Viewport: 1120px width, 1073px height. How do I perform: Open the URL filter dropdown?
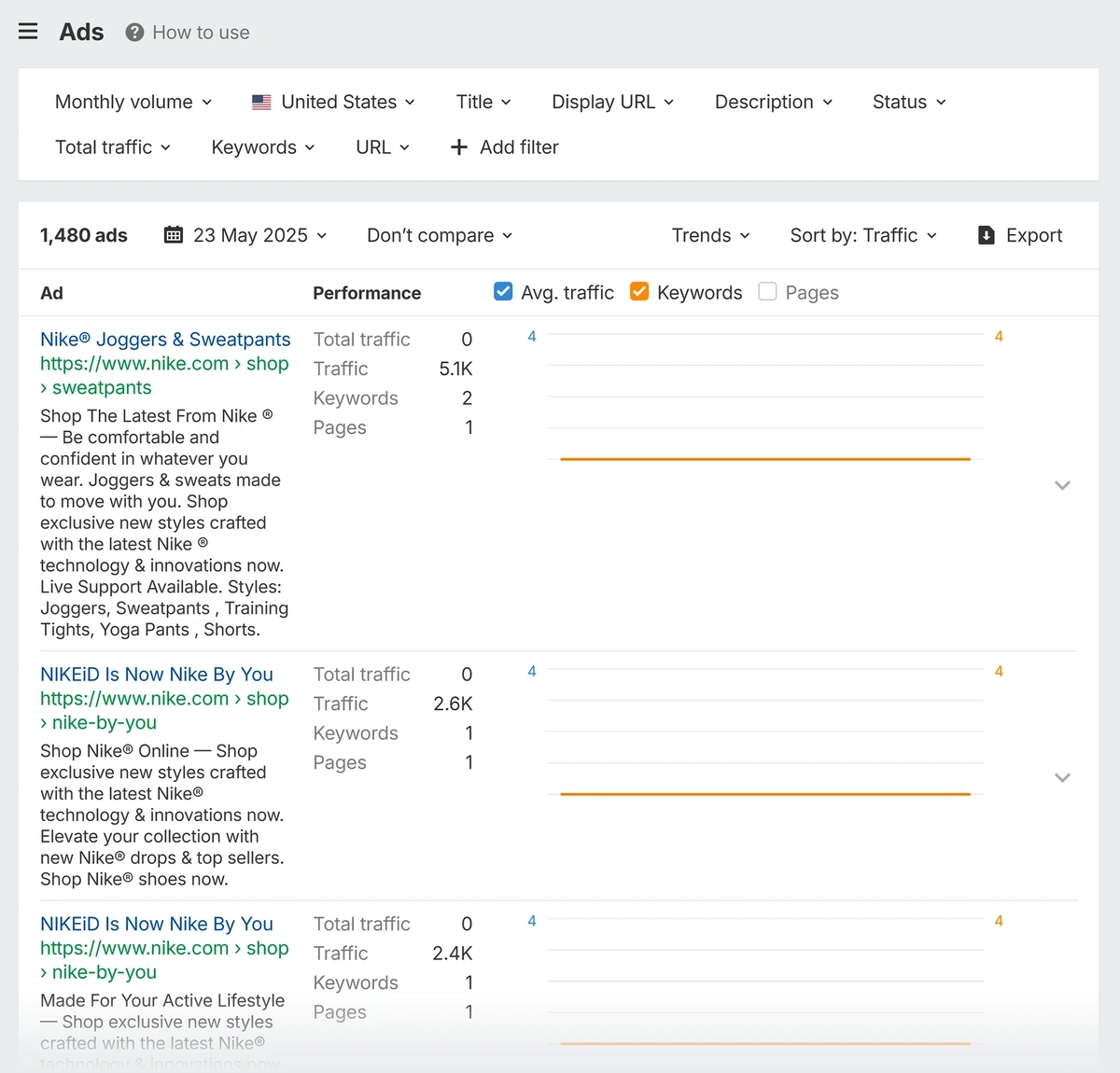[x=383, y=147]
